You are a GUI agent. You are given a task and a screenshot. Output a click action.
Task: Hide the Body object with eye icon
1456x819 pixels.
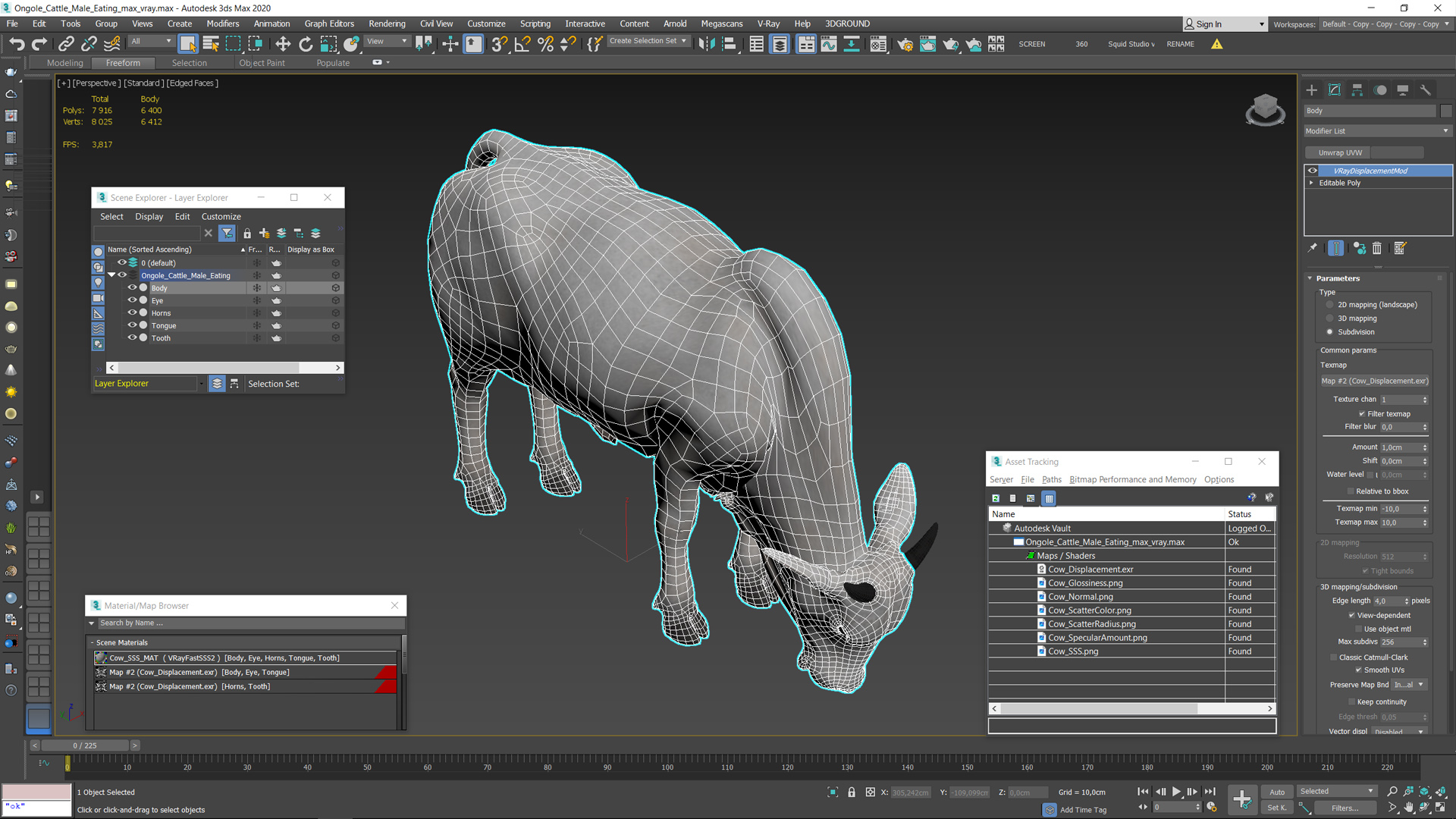(x=132, y=288)
